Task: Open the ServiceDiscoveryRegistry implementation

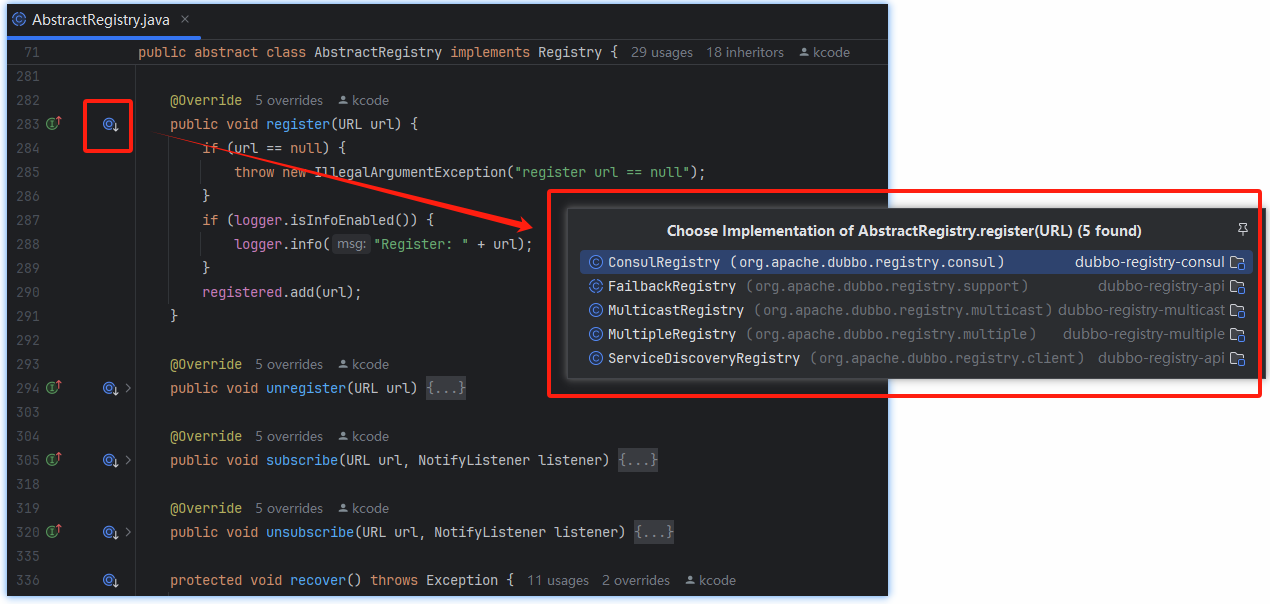Action: (x=704, y=358)
